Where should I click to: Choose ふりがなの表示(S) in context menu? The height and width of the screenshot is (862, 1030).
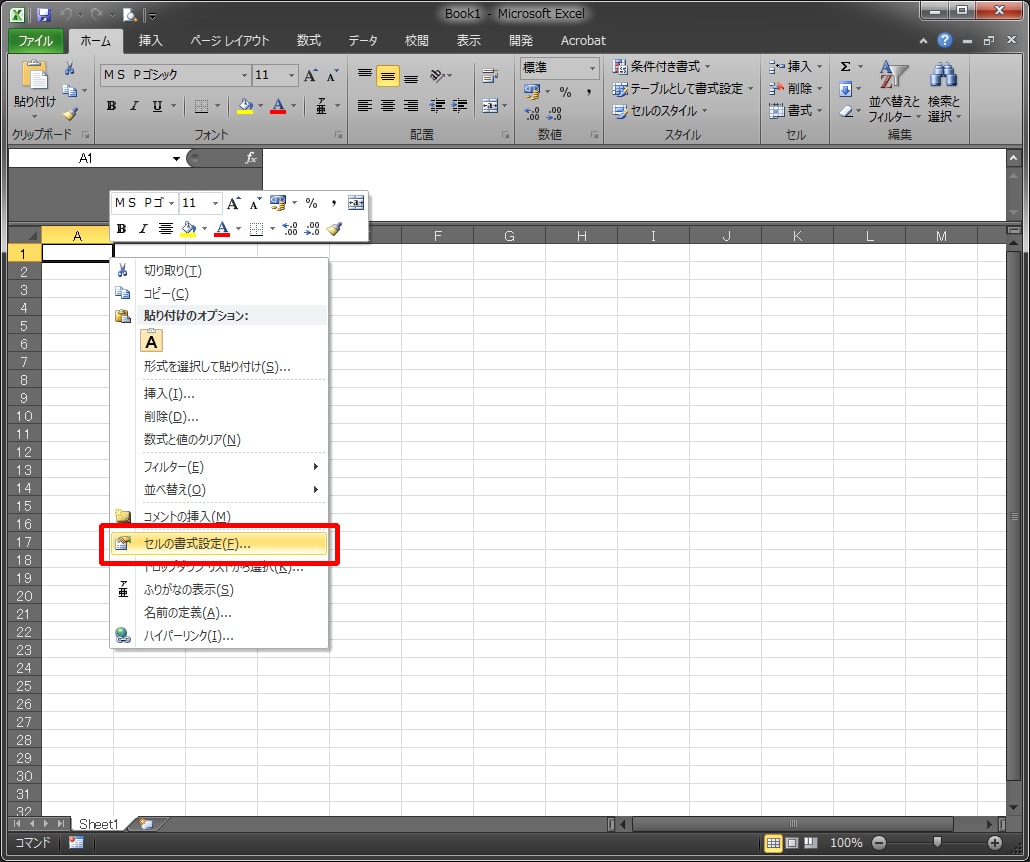tap(219, 590)
